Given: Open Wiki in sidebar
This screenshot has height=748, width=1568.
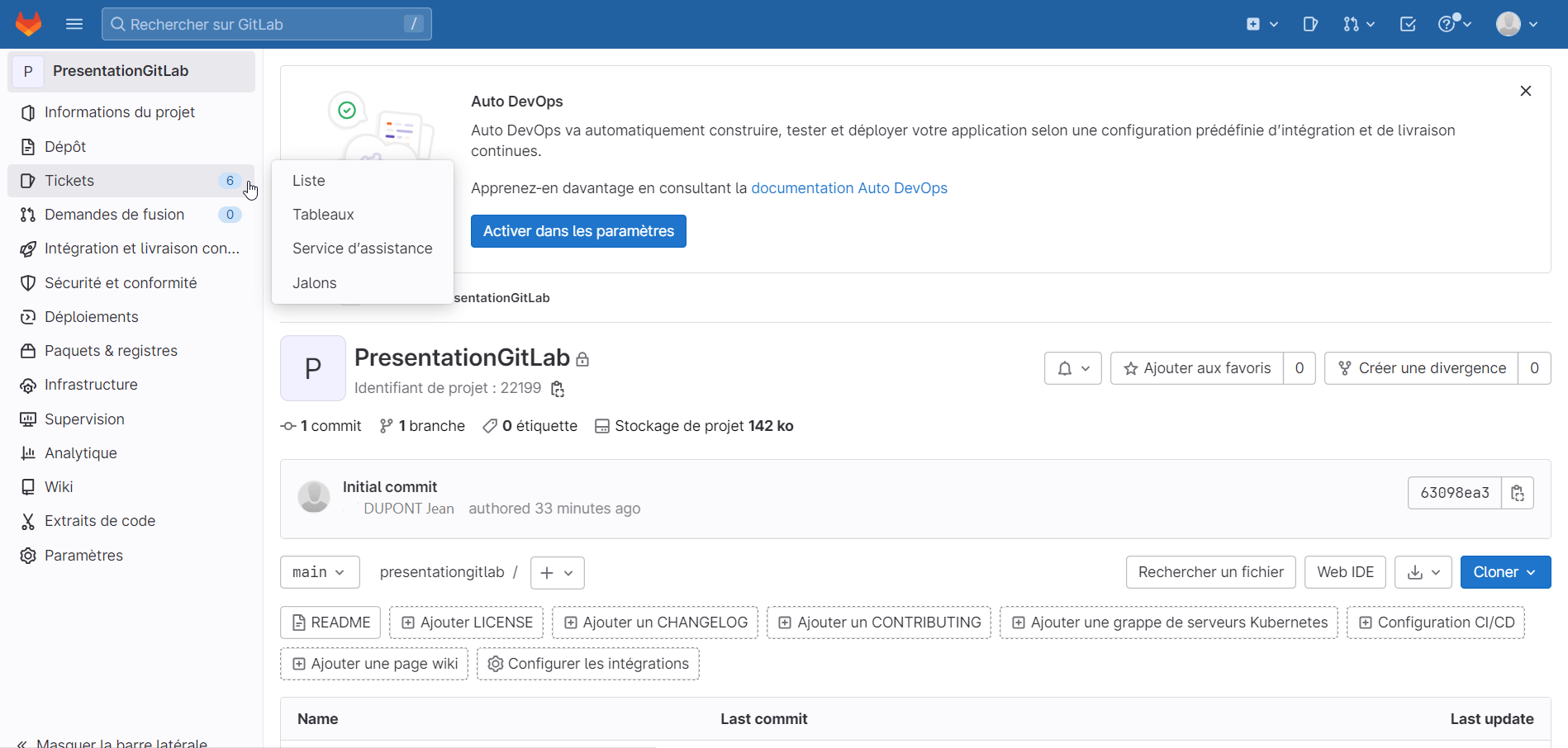Looking at the screenshot, I should 131,487.
